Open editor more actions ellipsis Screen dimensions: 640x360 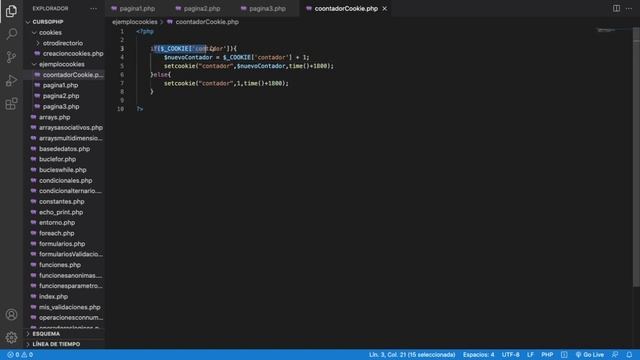629,9
